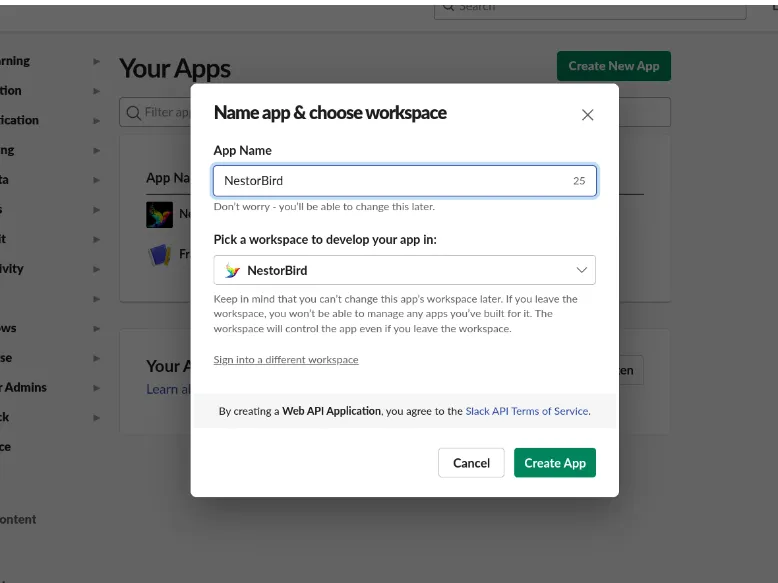Expand the sidebar Admins item arrow
The image size is (778, 583).
coord(96,388)
